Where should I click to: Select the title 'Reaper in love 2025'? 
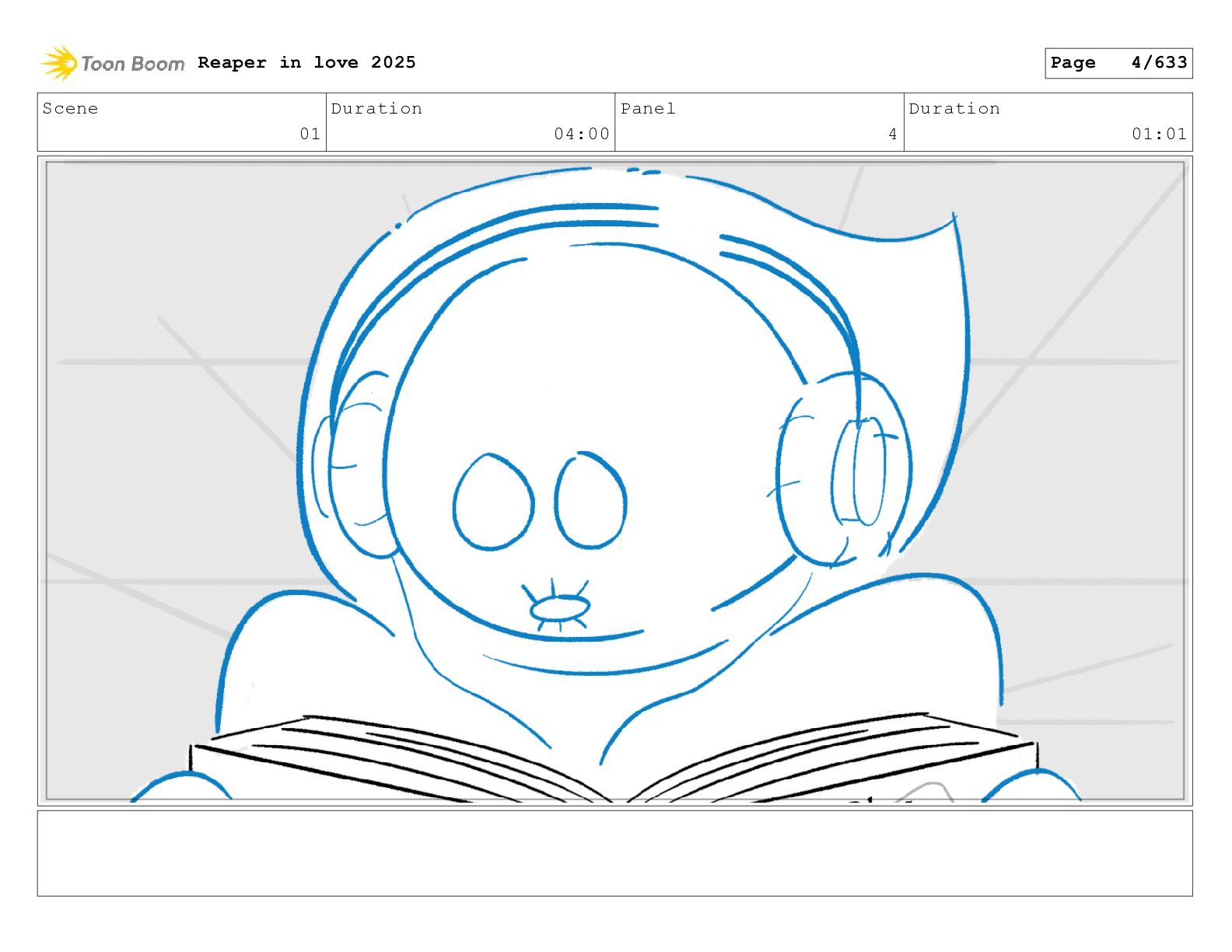(306, 62)
